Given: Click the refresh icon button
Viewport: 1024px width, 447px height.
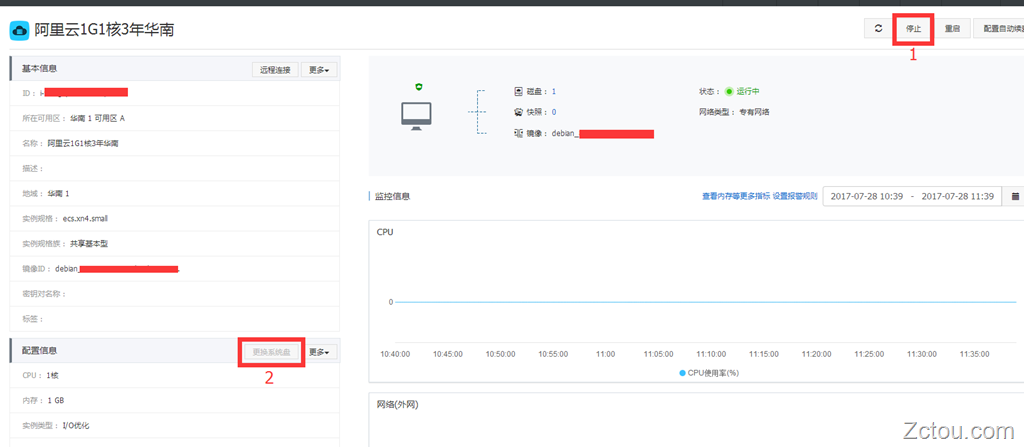Looking at the screenshot, I should pos(878,29).
